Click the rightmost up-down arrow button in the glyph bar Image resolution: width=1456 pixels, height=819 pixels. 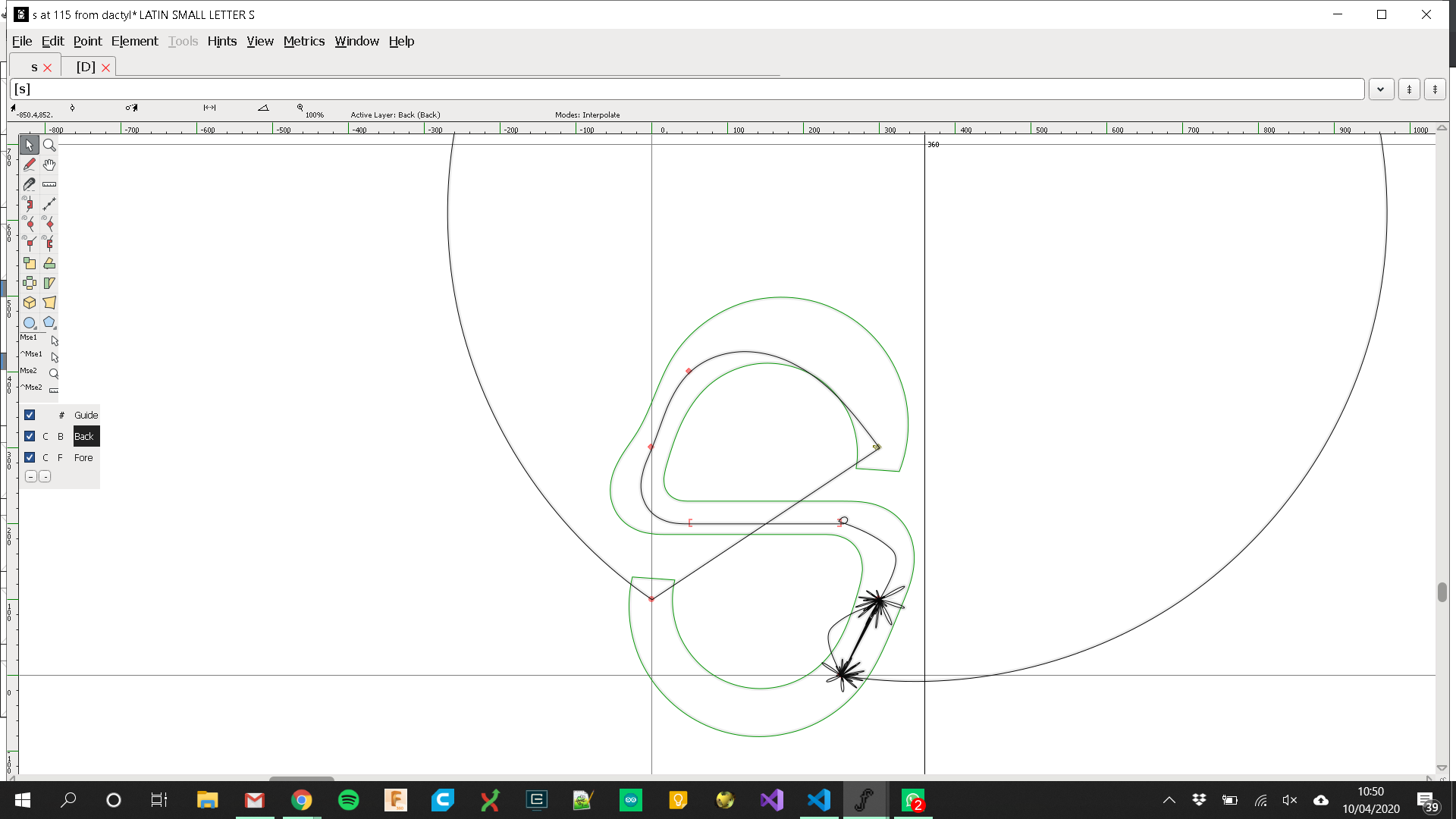tap(1435, 89)
